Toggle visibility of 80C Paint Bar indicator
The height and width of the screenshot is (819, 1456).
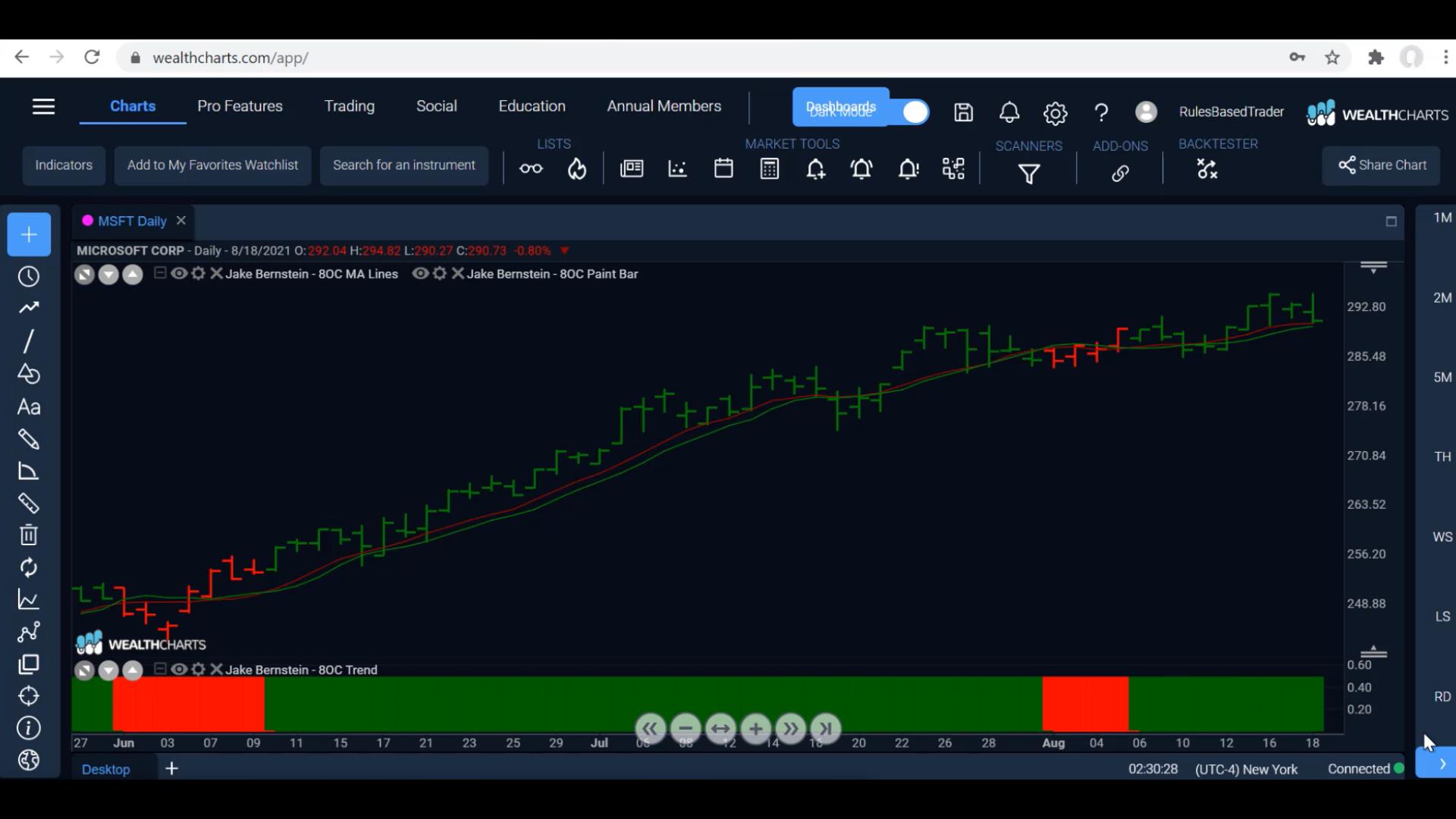(420, 274)
